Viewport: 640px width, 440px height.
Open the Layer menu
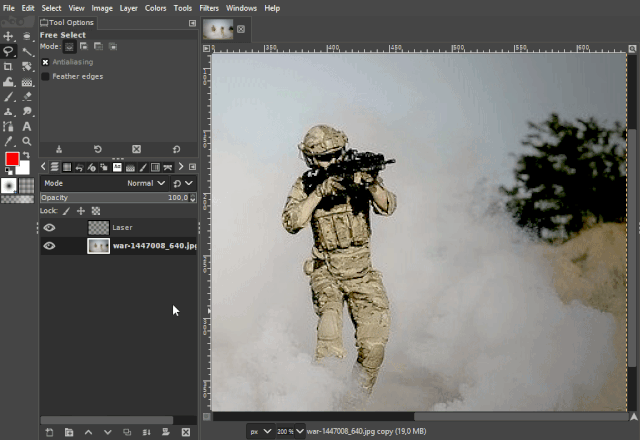[x=128, y=8]
